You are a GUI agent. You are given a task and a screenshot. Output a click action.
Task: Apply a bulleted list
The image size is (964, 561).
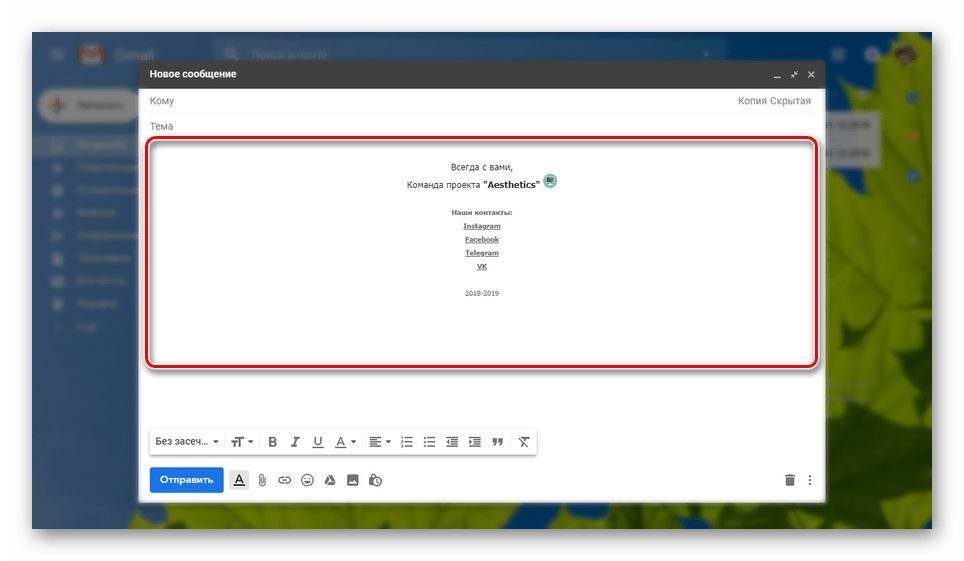(429, 442)
